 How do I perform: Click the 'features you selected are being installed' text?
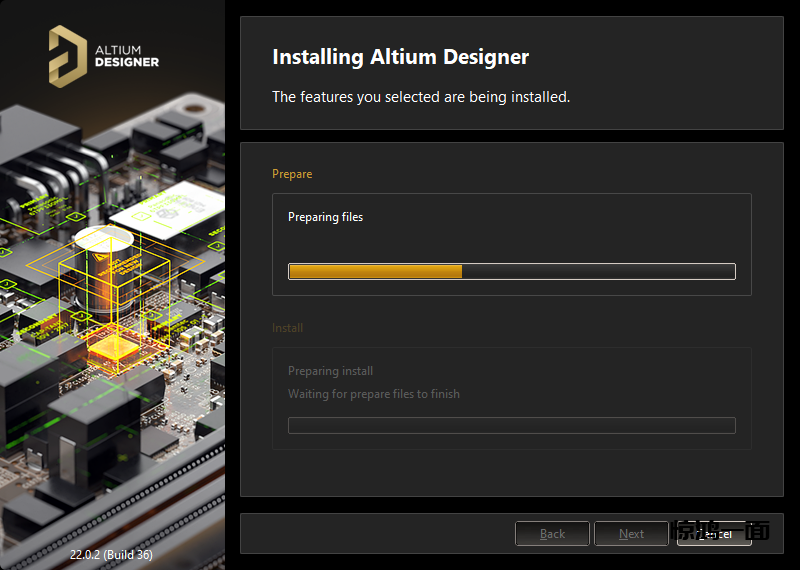(x=421, y=97)
